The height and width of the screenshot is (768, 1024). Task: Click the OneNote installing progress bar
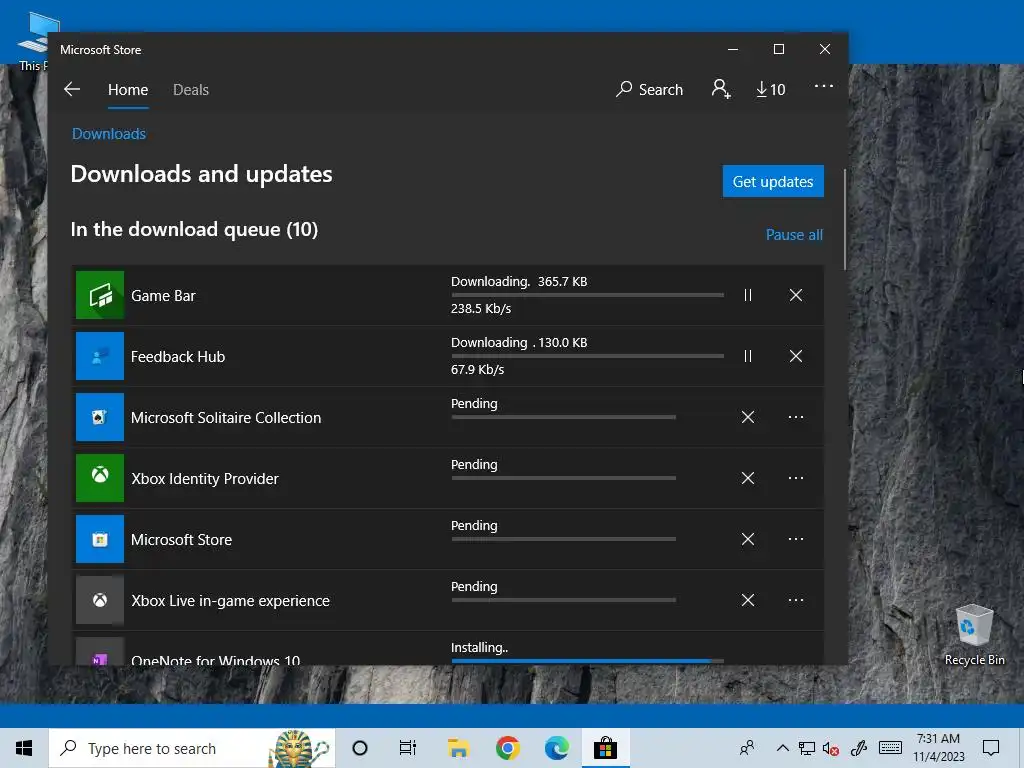click(x=587, y=661)
